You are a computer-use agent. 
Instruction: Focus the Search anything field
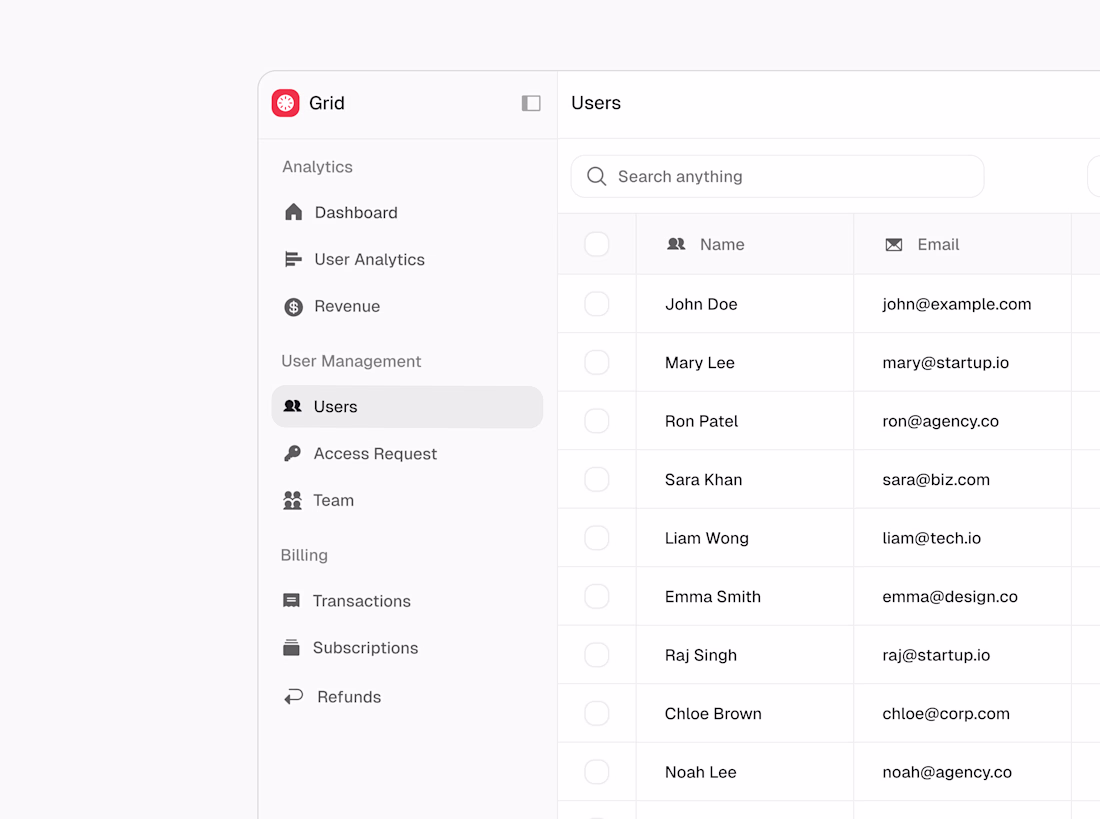tap(777, 176)
